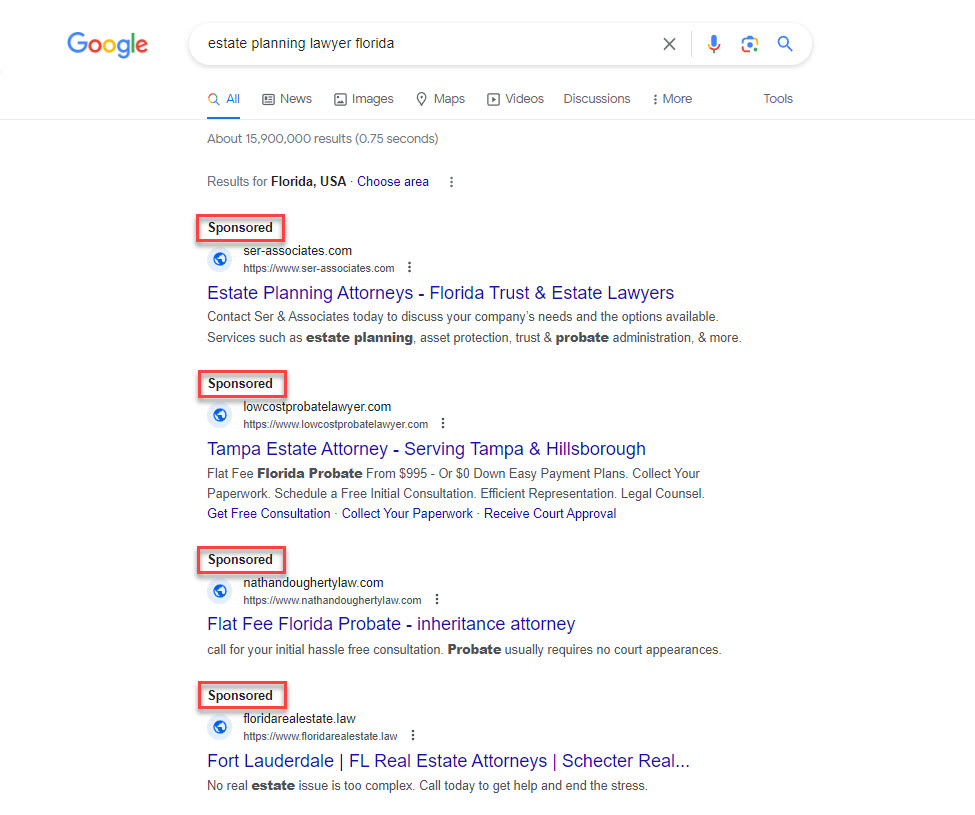Open Tampa Estate Attorney result title
Viewport: 975px width, 815px height.
(x=427, y=449)
